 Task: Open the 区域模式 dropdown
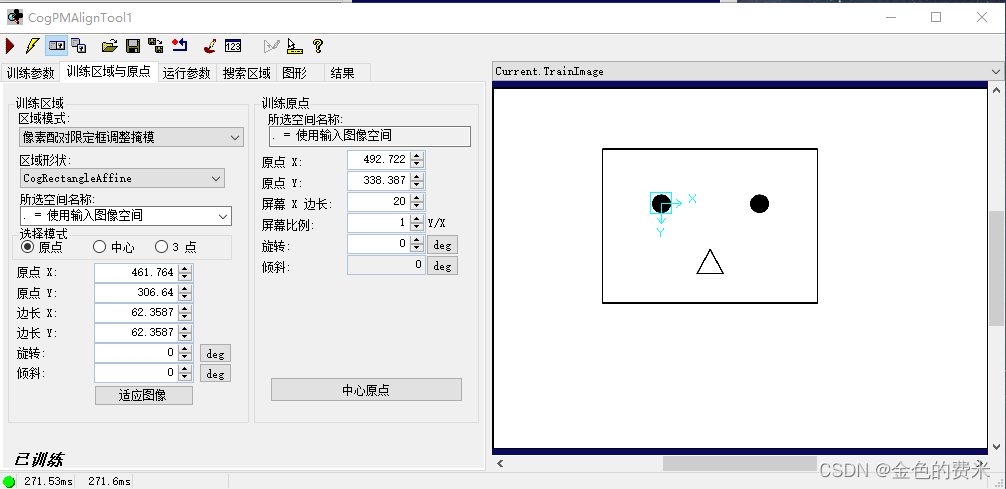tap(131, 137)
